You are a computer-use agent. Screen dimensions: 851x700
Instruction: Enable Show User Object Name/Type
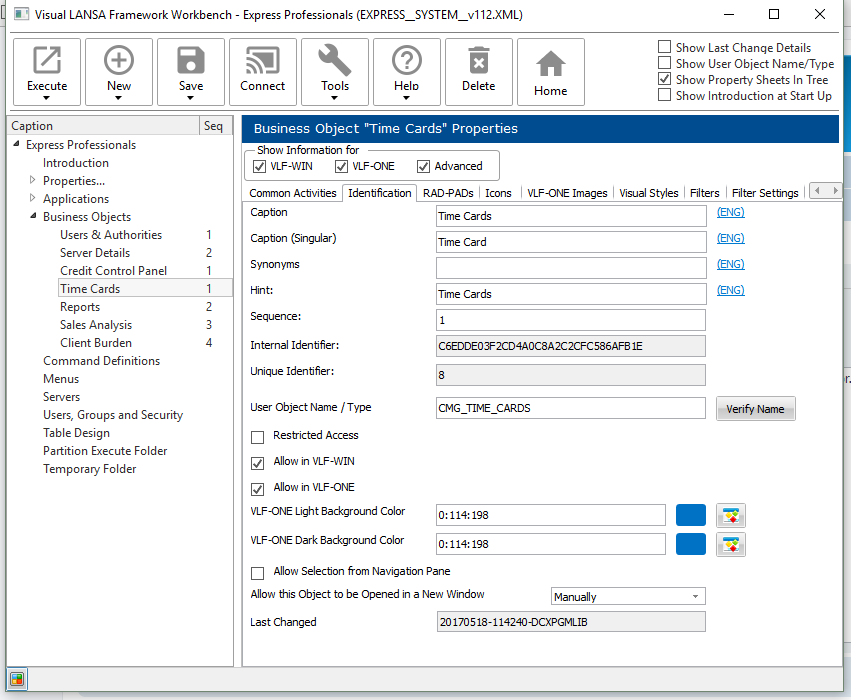click(x=664, y=63)
